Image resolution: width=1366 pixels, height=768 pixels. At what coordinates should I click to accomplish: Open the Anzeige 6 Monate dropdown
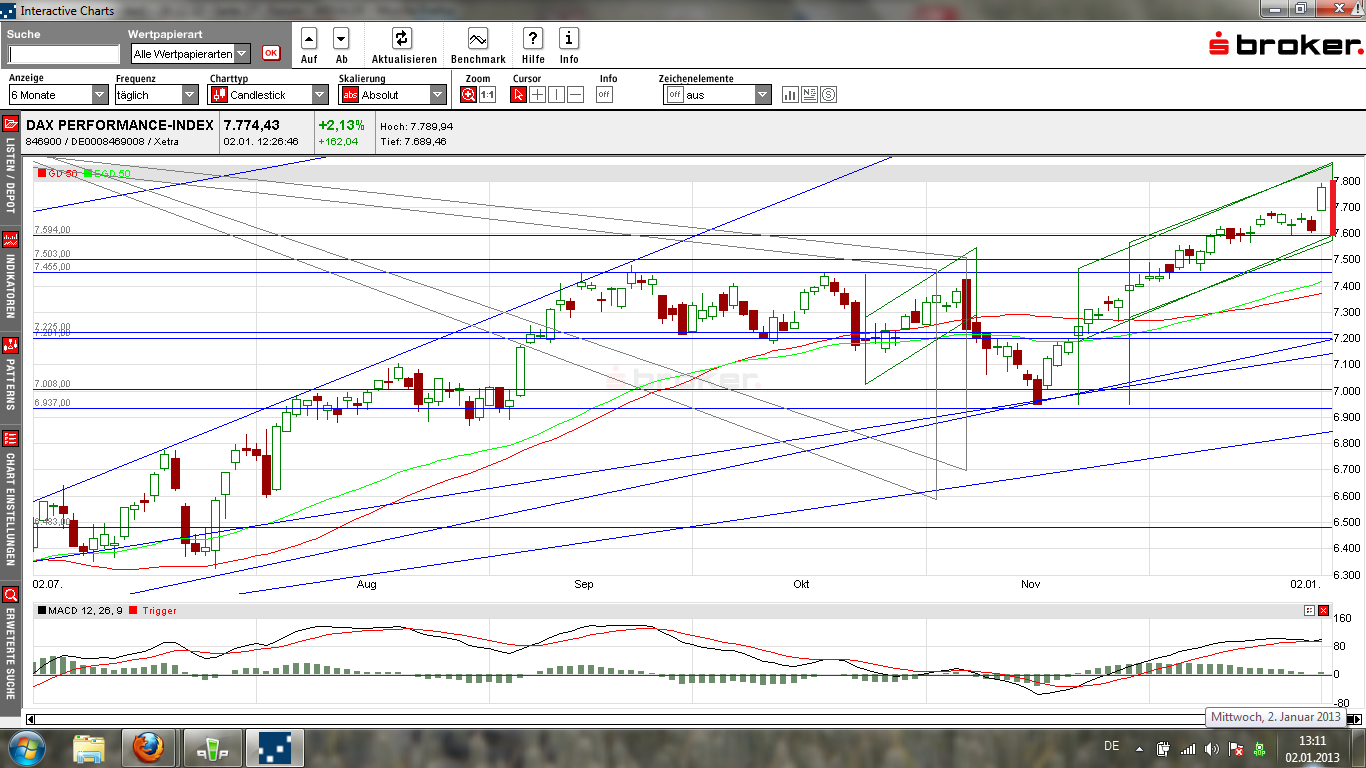tap(98, 93)
